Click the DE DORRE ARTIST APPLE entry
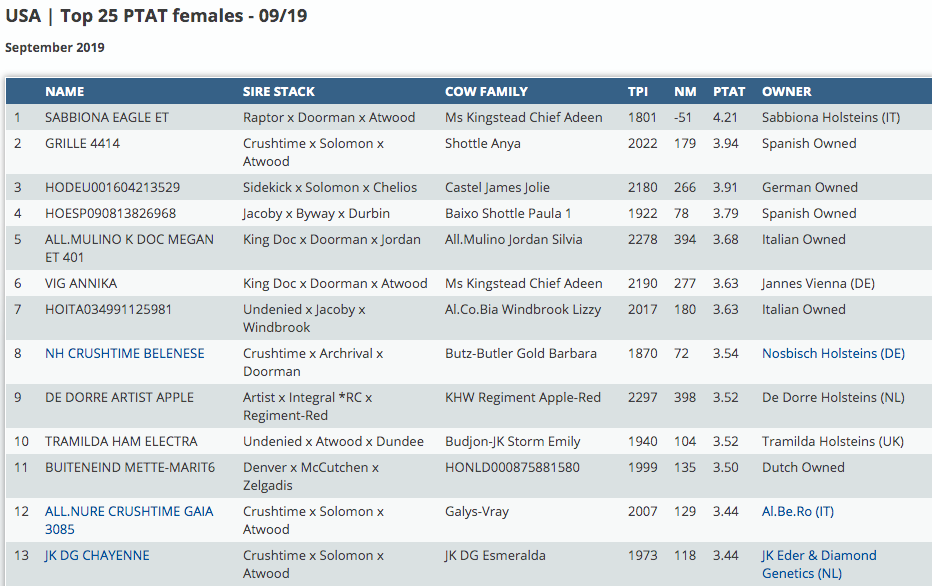The image size is (932, 586). (119, 397)
